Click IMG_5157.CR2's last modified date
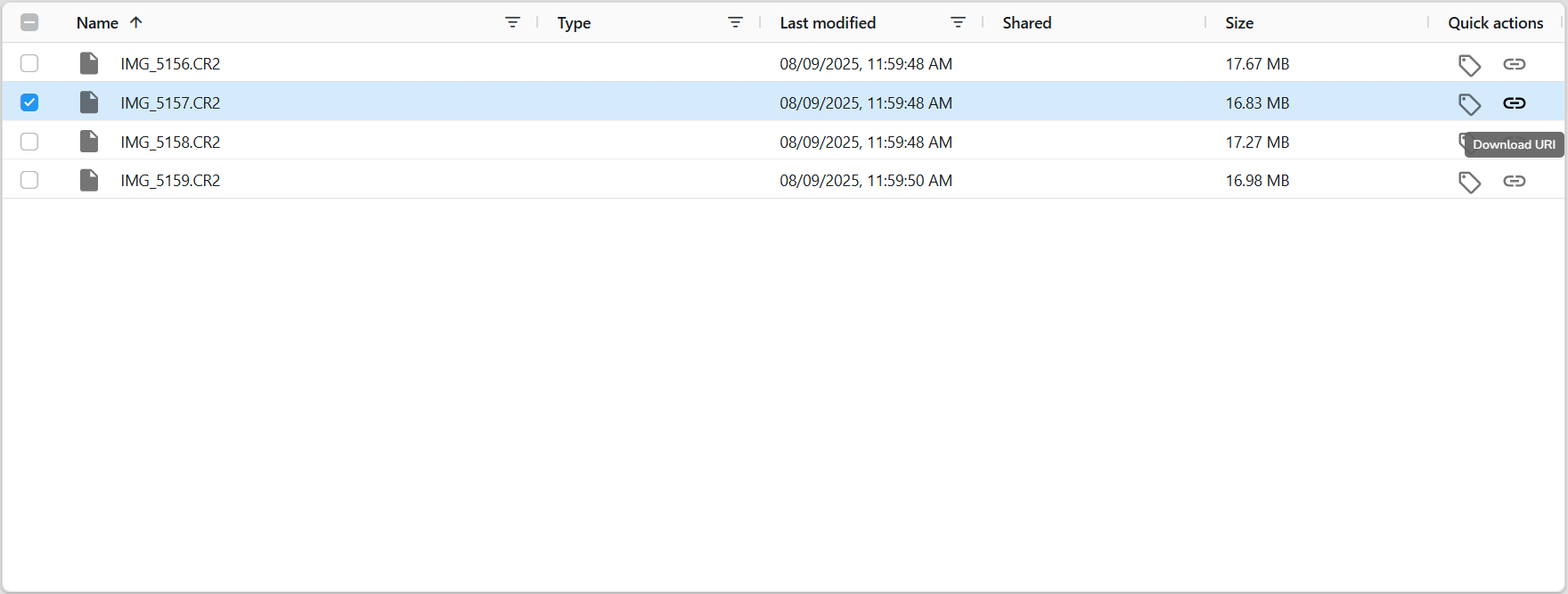 [866, 103]
